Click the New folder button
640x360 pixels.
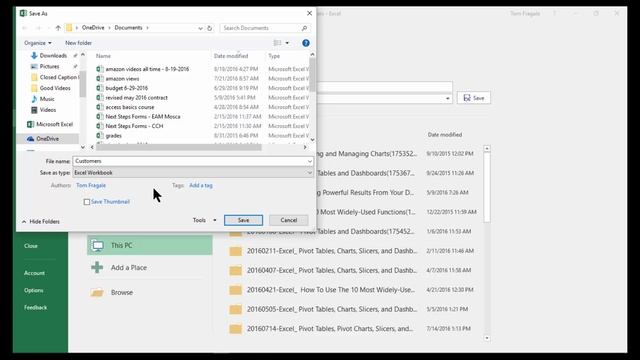[x=78, y=43]
